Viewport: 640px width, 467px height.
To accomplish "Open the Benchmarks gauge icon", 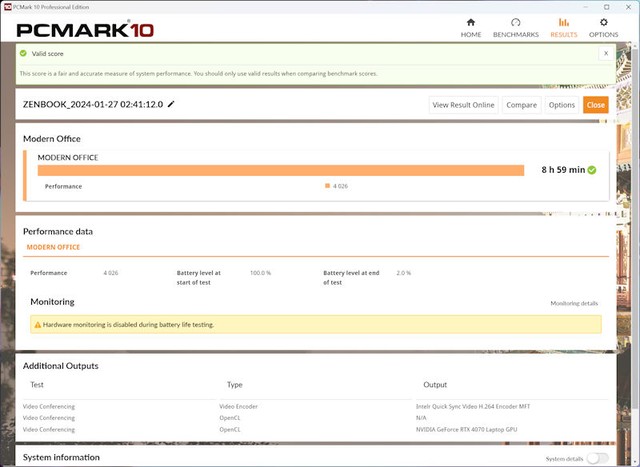I will (516, 22).
